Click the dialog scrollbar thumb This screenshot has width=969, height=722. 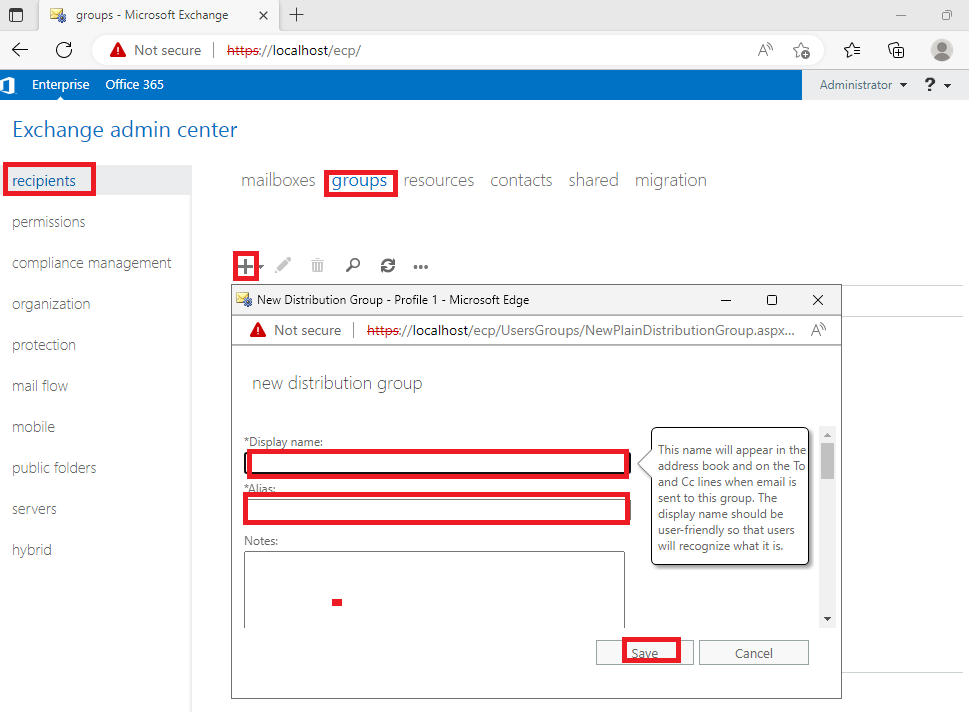(x=827, y=460)
